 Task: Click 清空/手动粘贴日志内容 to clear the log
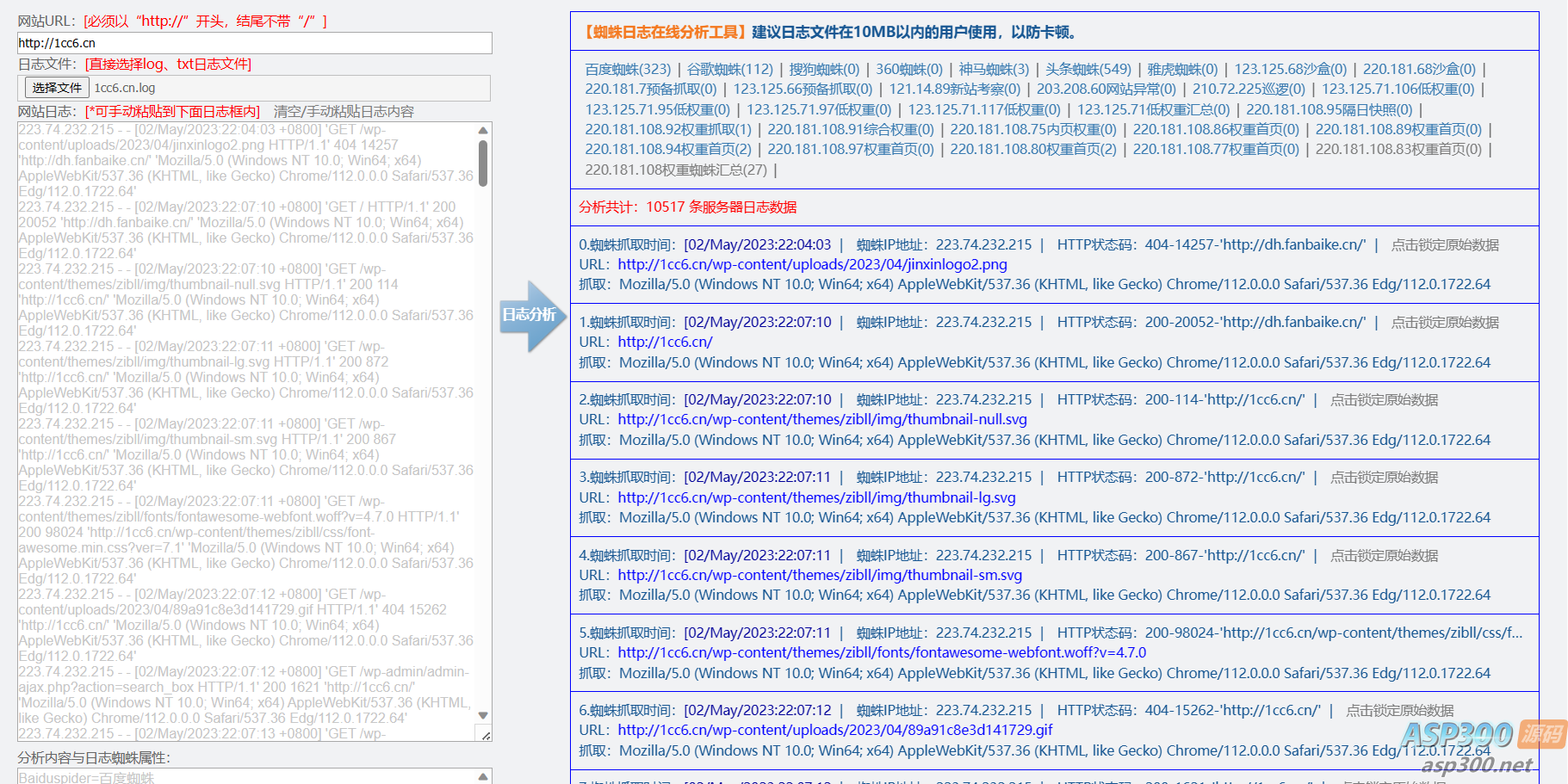[x=344, y=112]
